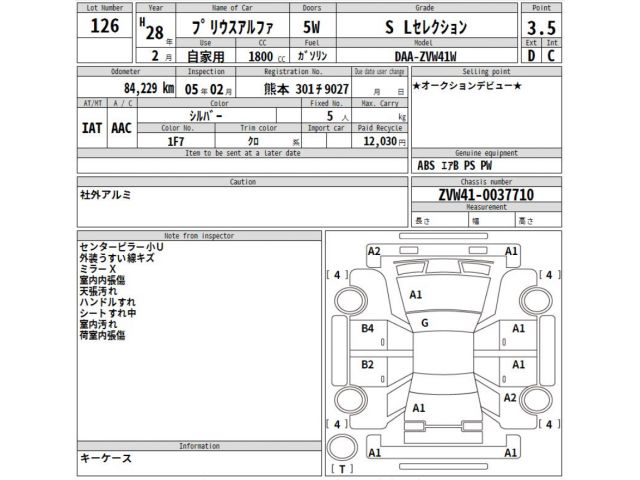Click the engine displacement 1800 cc
The height and width of the screenshot is (480, 640).
pyautogui.click(x=267, y=56)
